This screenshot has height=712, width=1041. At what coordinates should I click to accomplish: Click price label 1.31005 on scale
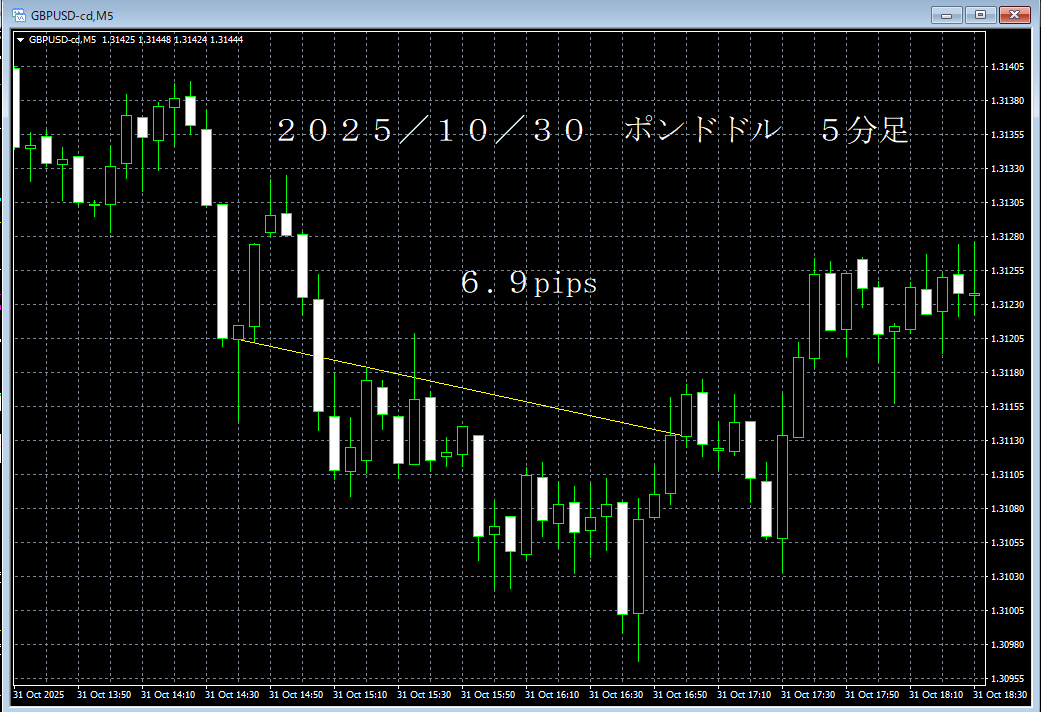[1007, 610]
